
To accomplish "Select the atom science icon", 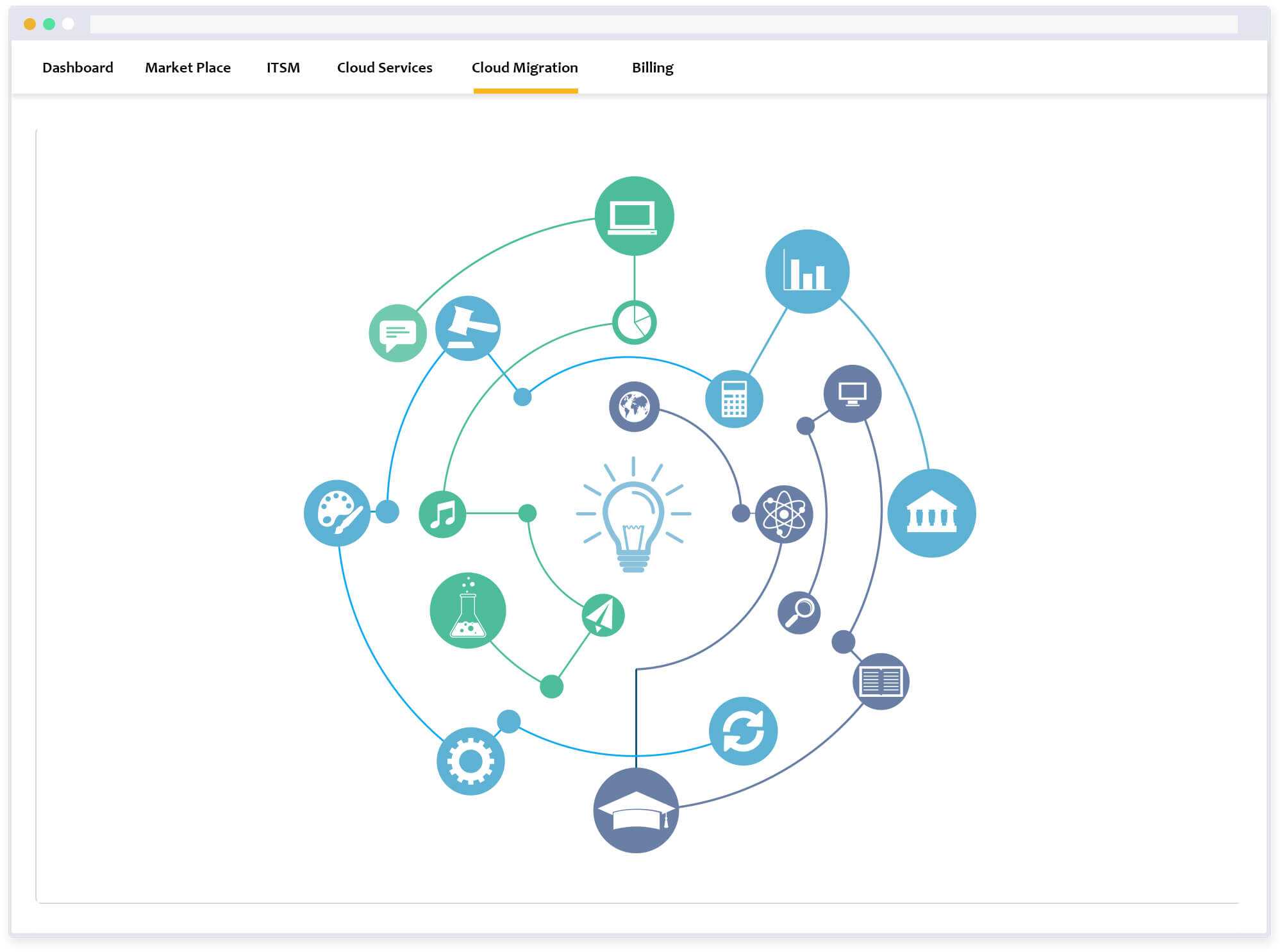I will point(783,513).
